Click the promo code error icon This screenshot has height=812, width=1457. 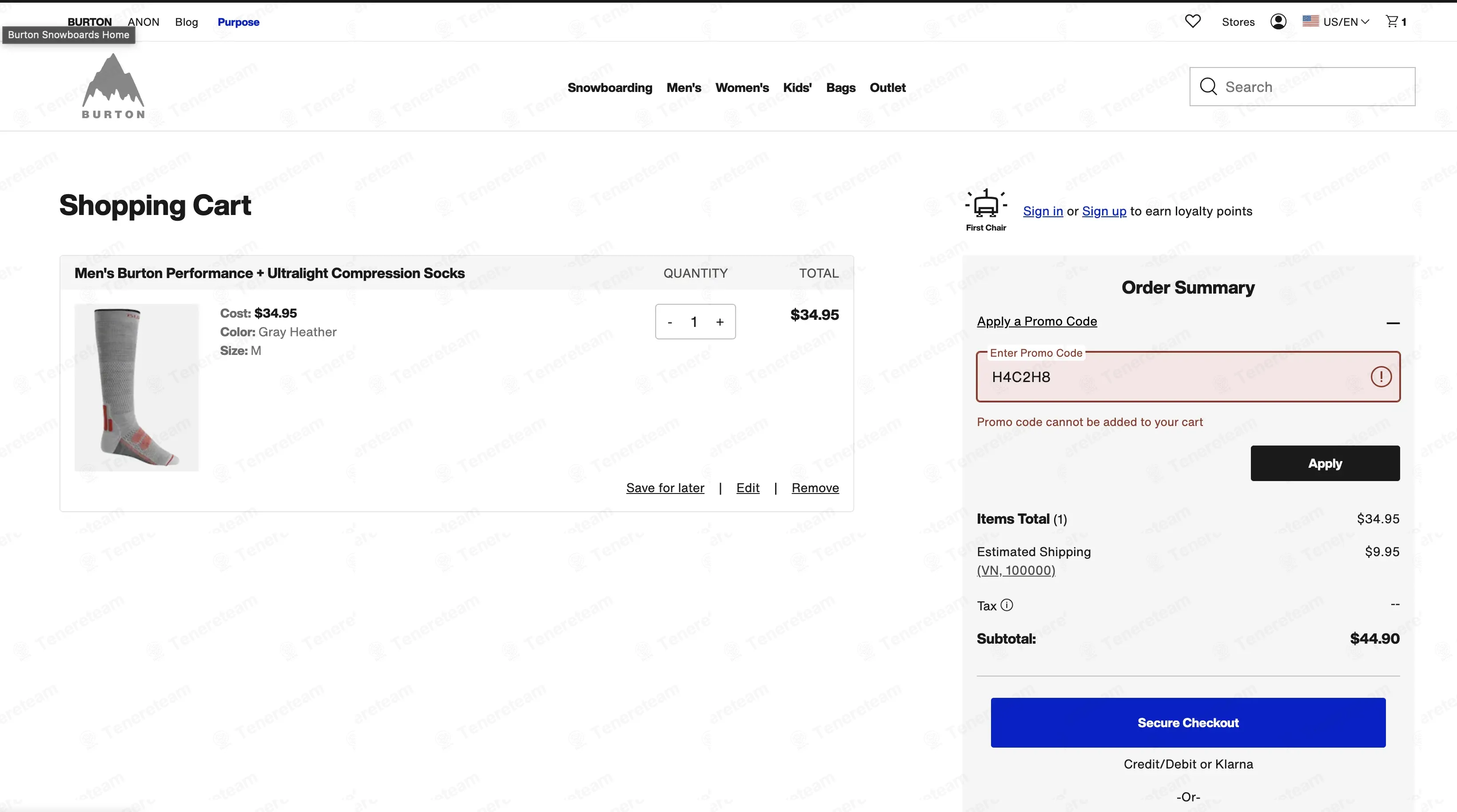pos(1381,377)
